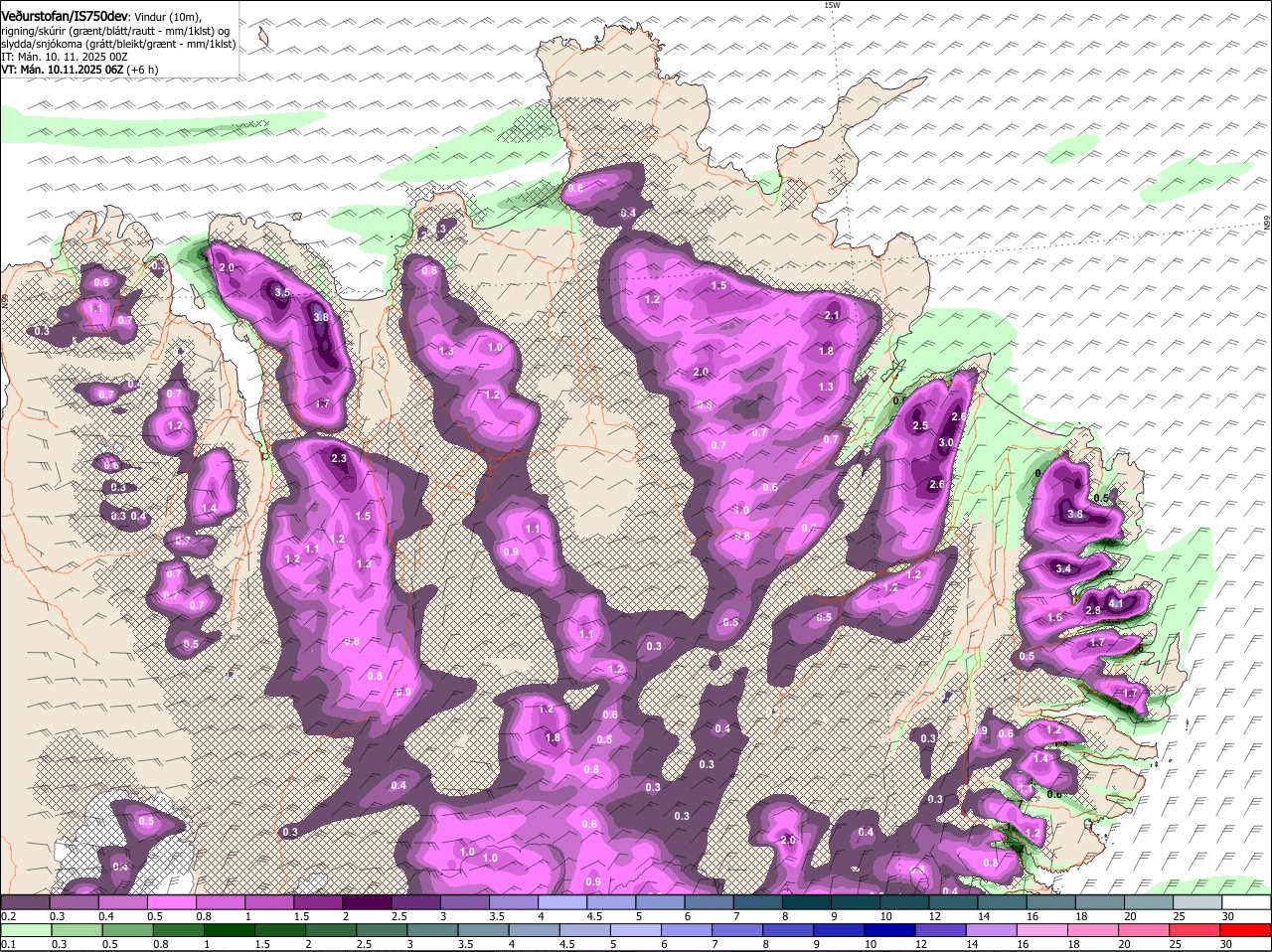Screen dimensions: 1272x952
Task: Click the 2.3 precipitation value on the map
Action: coord(339,458)
